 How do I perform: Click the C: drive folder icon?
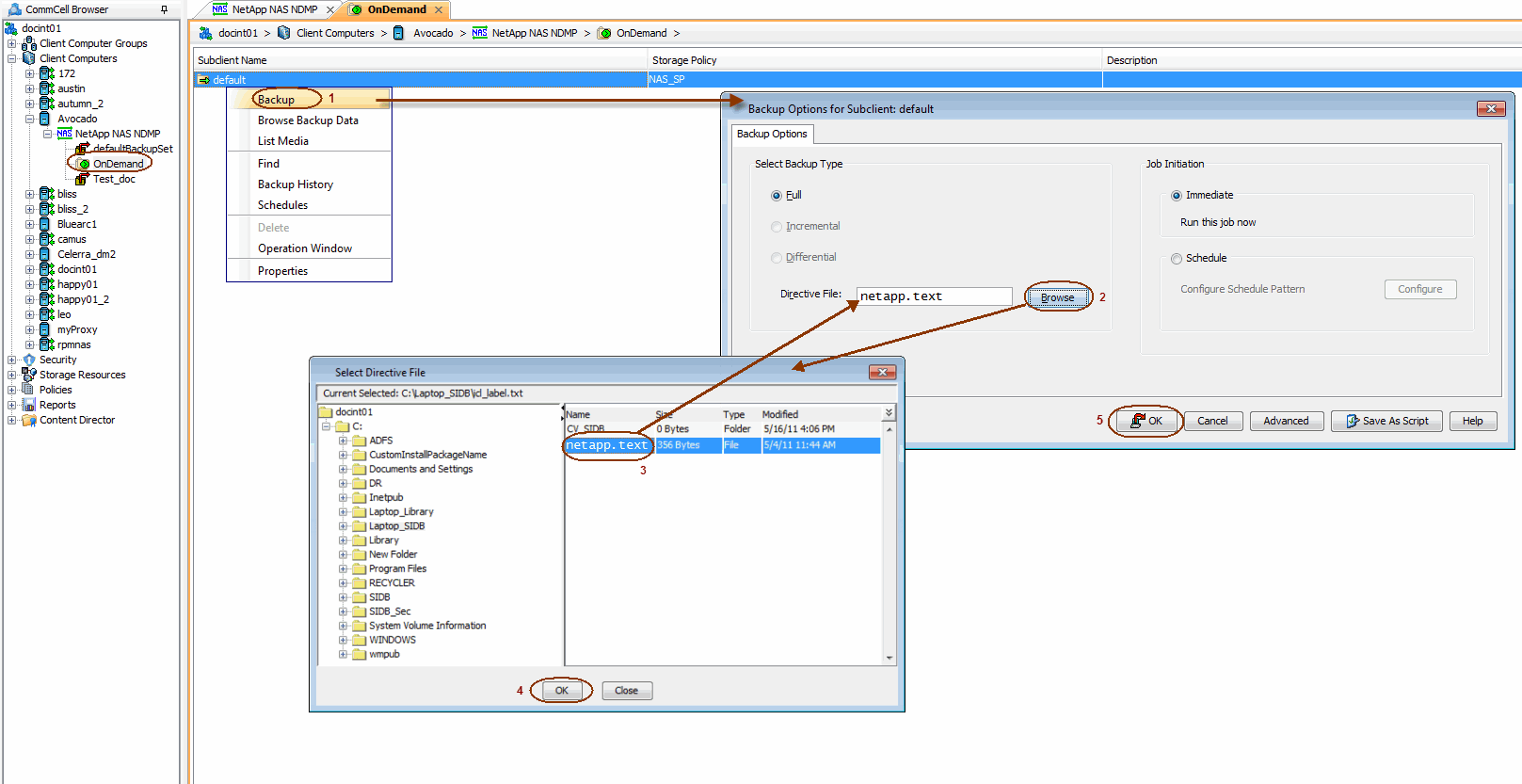[344, 426]
